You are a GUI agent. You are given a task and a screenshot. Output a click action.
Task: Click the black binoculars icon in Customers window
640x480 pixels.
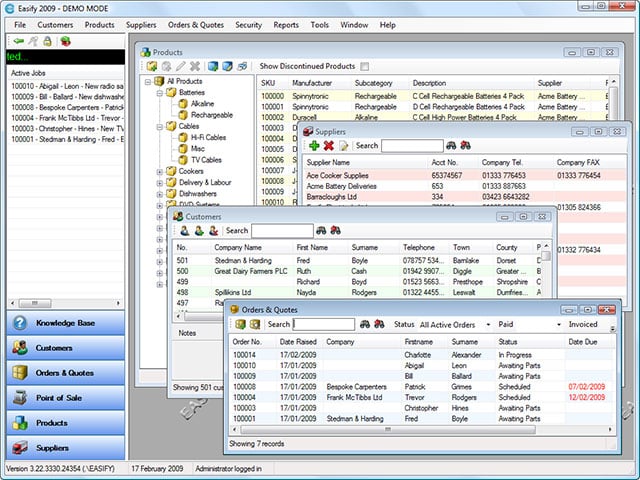(321, 231)
